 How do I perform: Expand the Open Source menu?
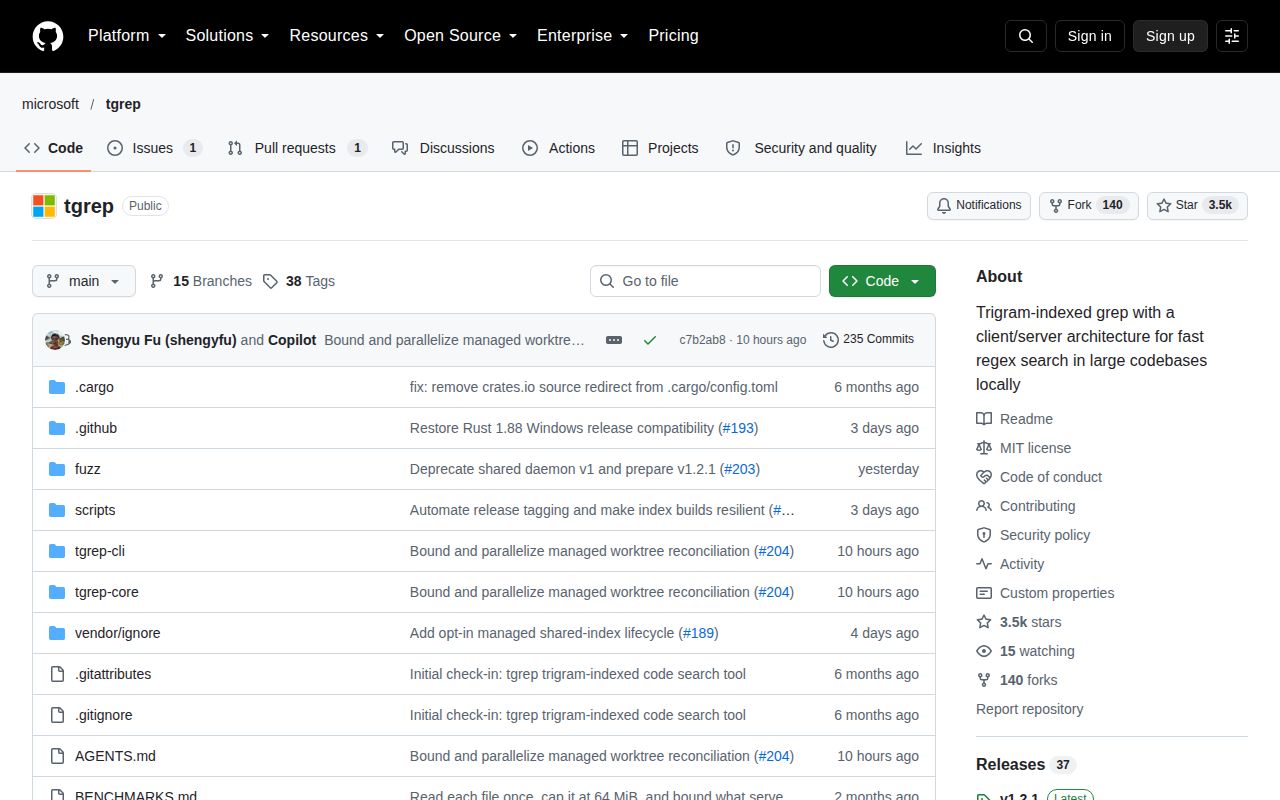pyautogui.click(x=460, y=36)
